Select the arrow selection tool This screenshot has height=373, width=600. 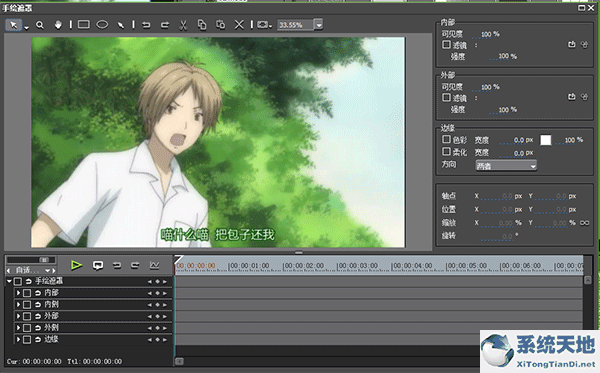(13, 25)
